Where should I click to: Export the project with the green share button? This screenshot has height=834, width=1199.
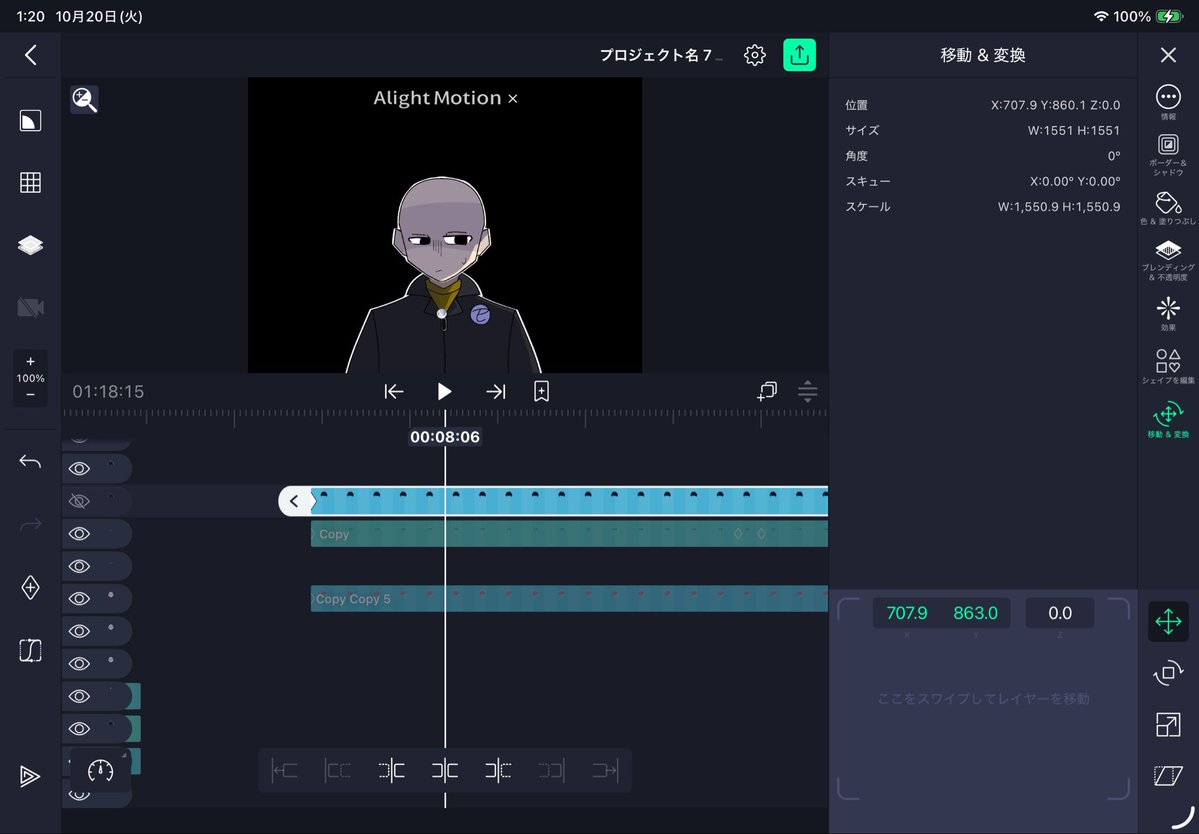pos(800,55)
